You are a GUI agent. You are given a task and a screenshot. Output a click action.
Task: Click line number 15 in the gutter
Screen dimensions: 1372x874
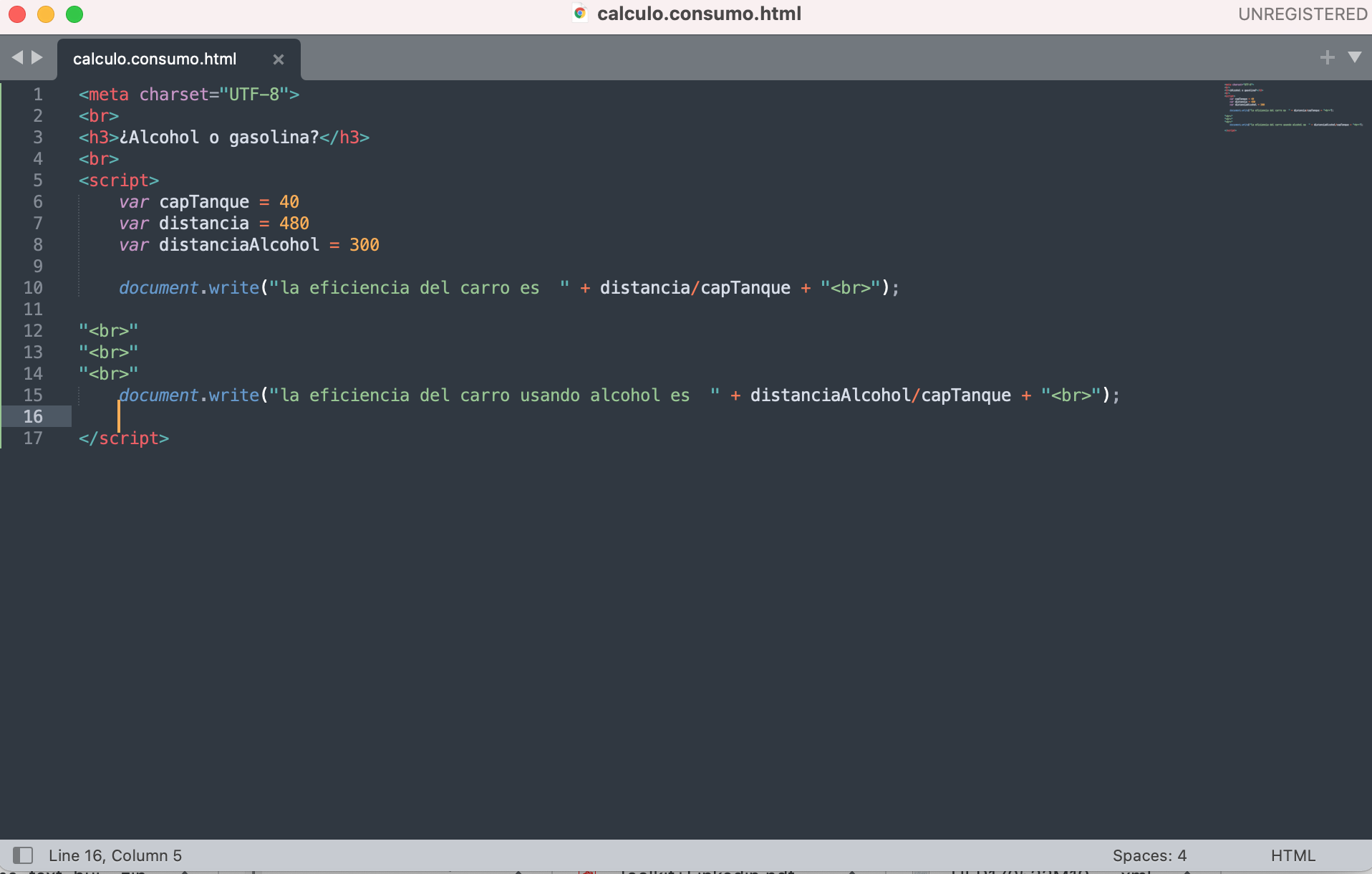[x=33, y=395]
